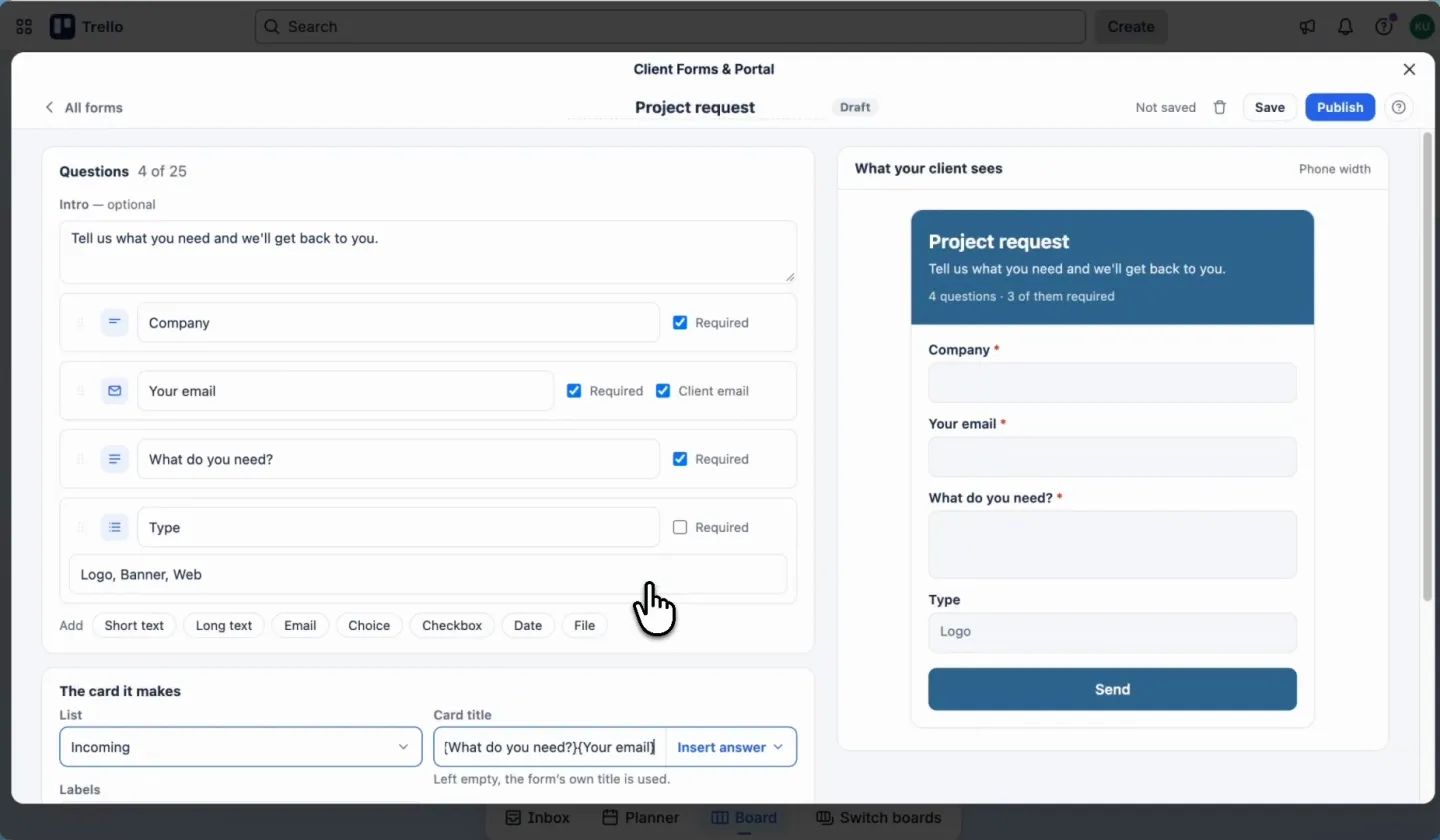1440x840 pixels.
Task: Open the notifications bell icon
Action: click(x=1345, y=27)
